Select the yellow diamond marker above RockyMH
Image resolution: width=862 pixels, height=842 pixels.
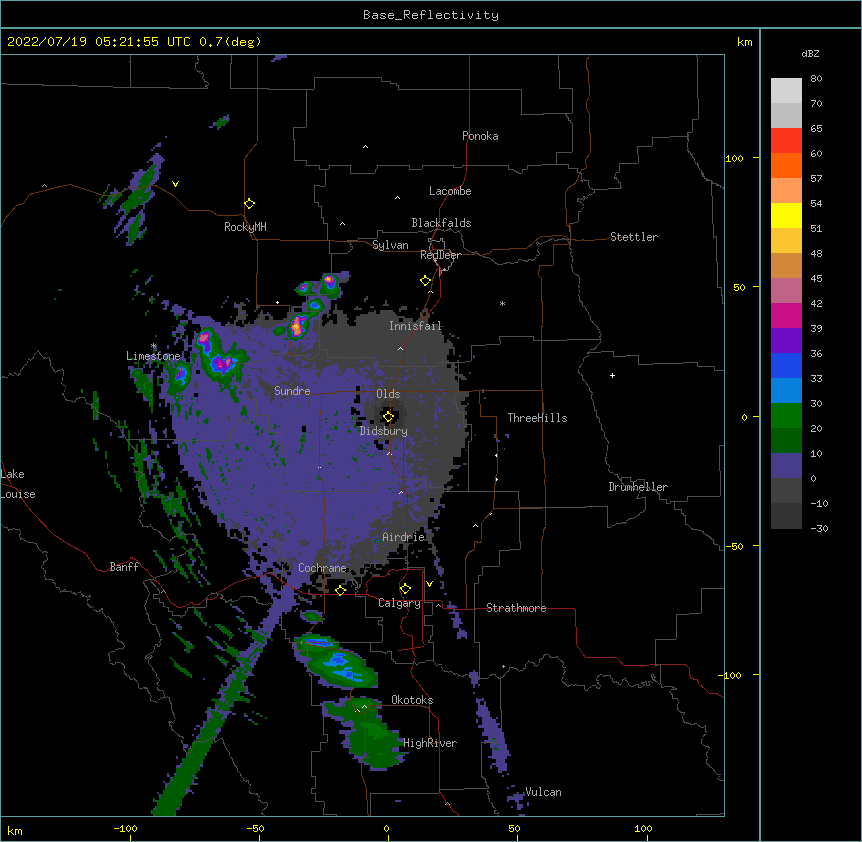click(x=249, y=204)
